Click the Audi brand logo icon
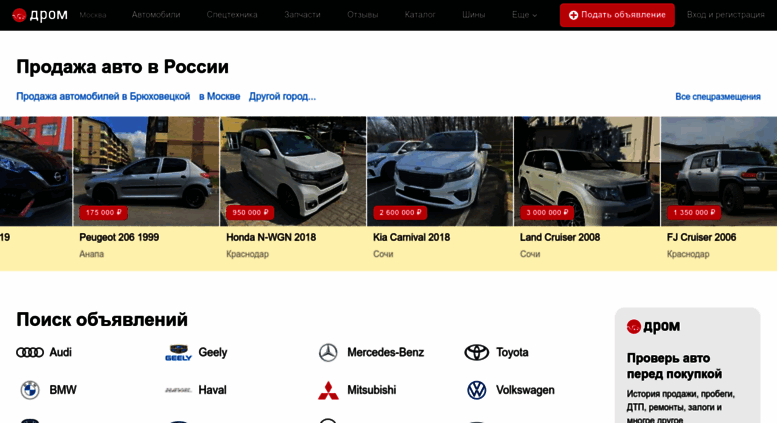This screenshot has width=777, height=423. [30, 353]
